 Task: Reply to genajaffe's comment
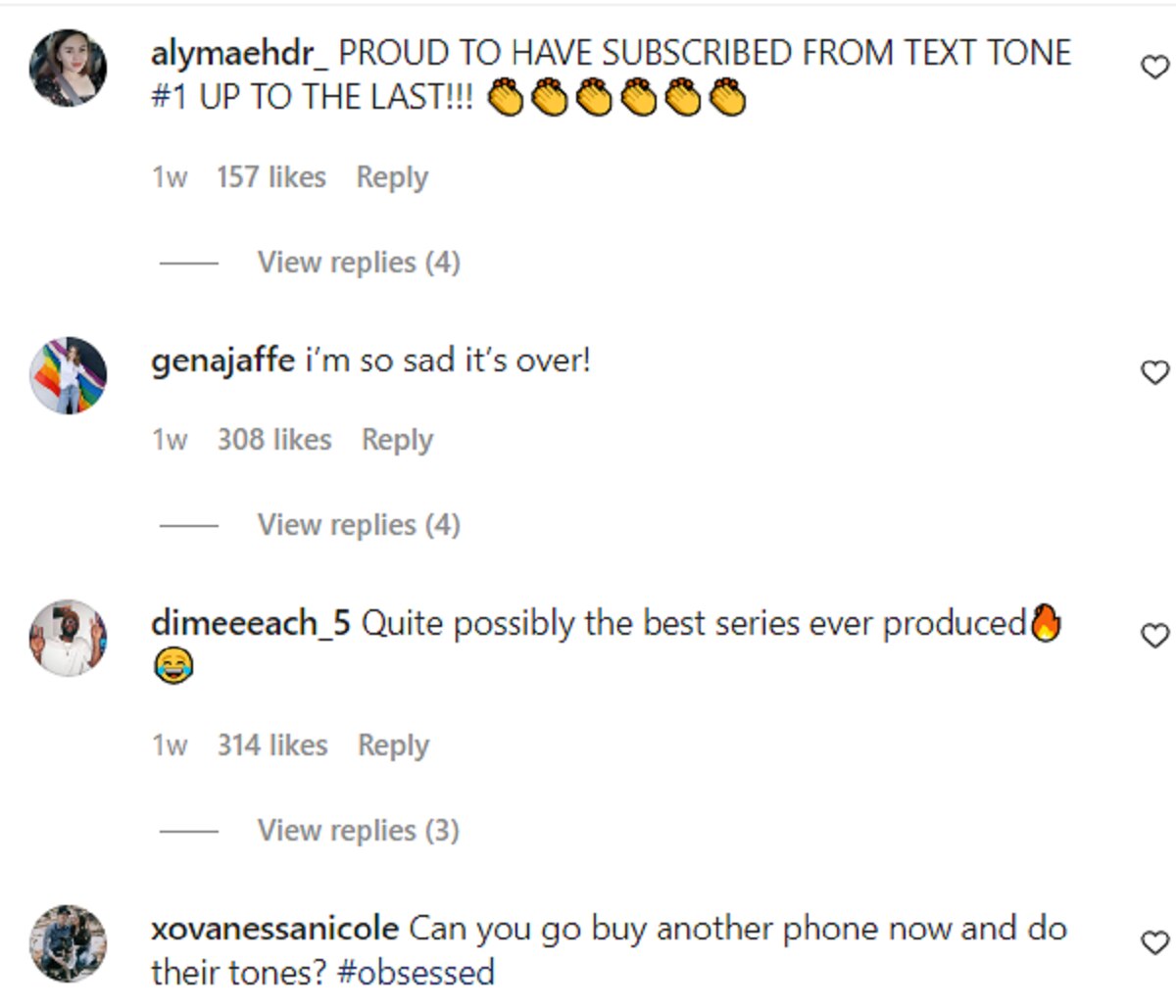click(397, 440)
